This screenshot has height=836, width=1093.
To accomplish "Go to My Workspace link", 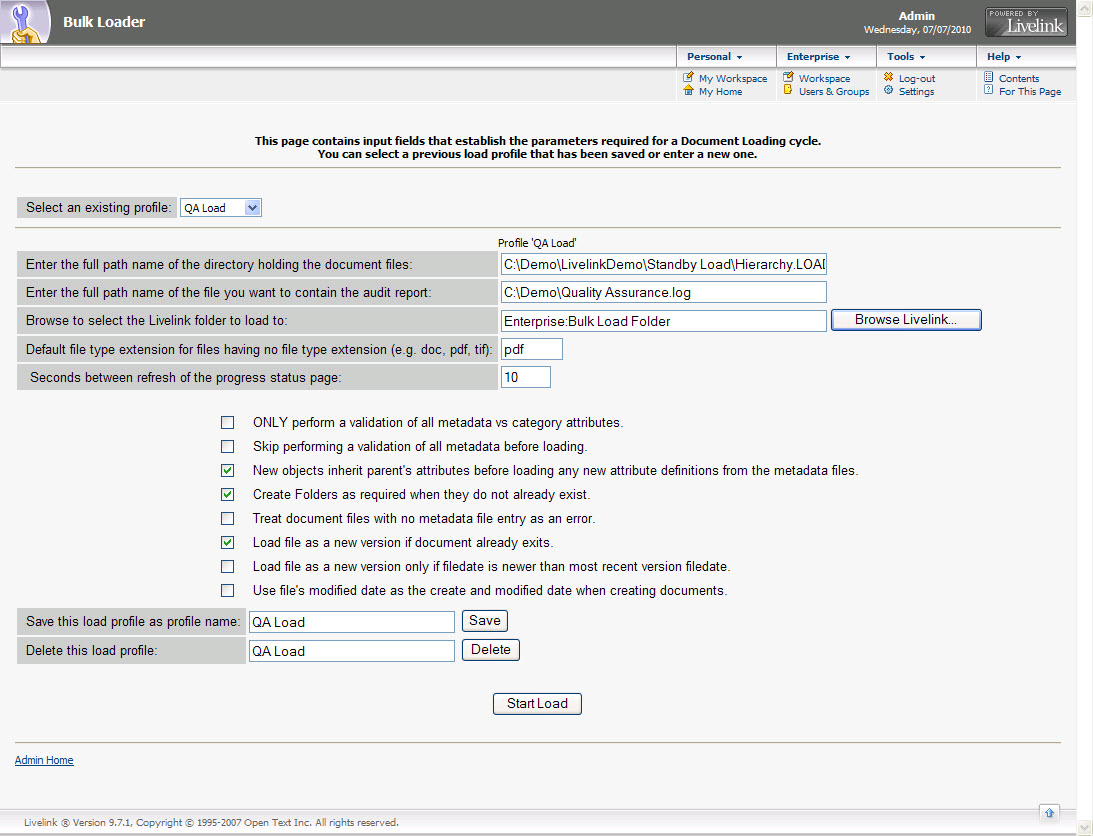I will 733,79.
